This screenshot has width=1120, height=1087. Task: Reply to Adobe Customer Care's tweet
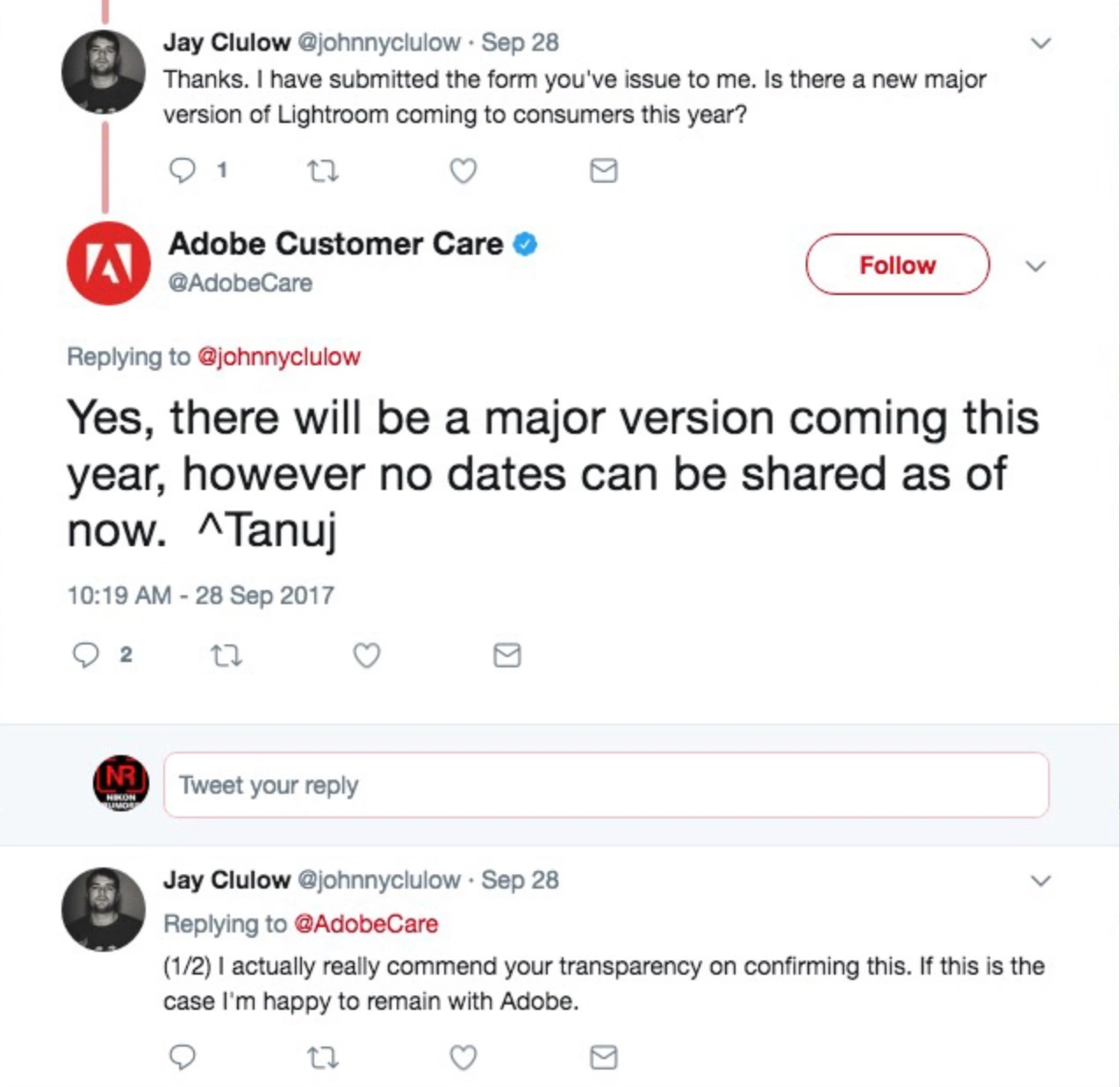[86, 655]
